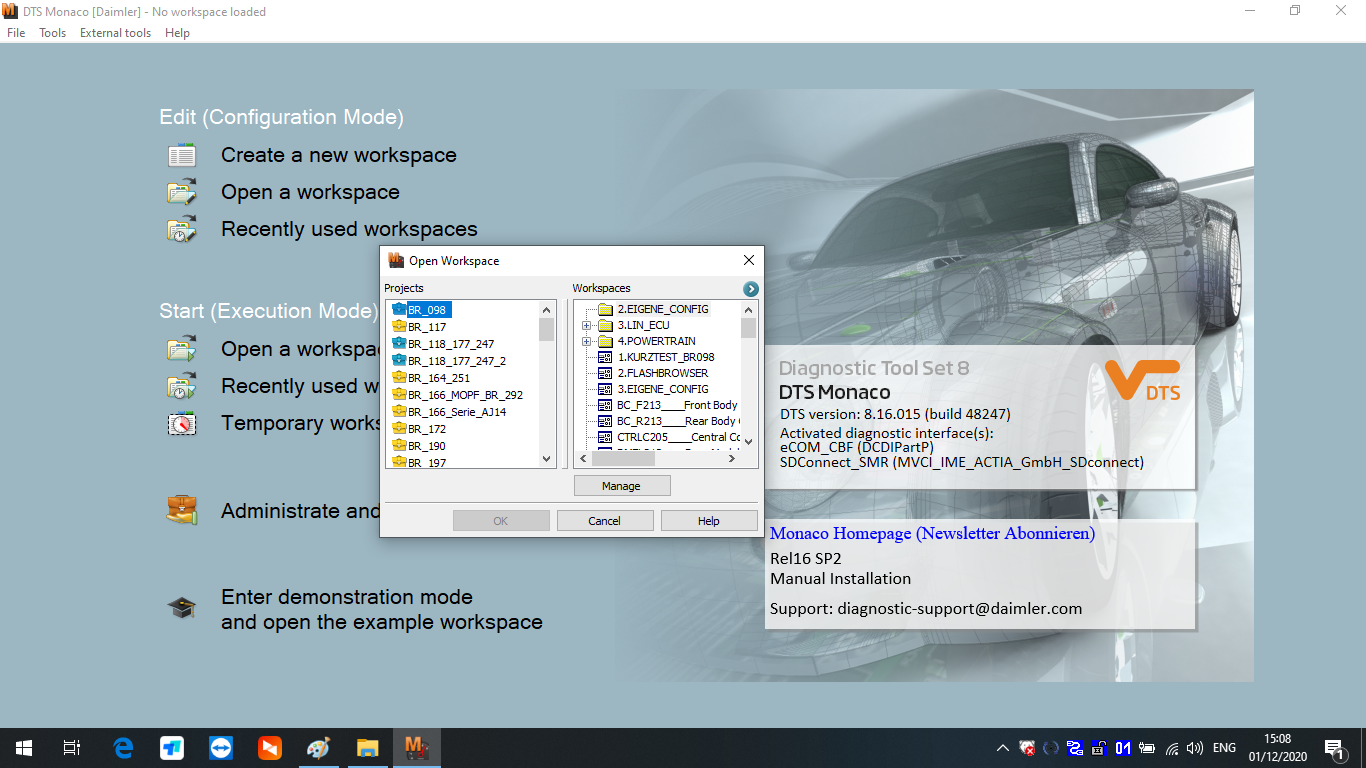Click the 1.KURZTEST_BR098 workspace icon
This screenshot has height=768, width=1366.
pyautogui.click(x=605, y=357)
